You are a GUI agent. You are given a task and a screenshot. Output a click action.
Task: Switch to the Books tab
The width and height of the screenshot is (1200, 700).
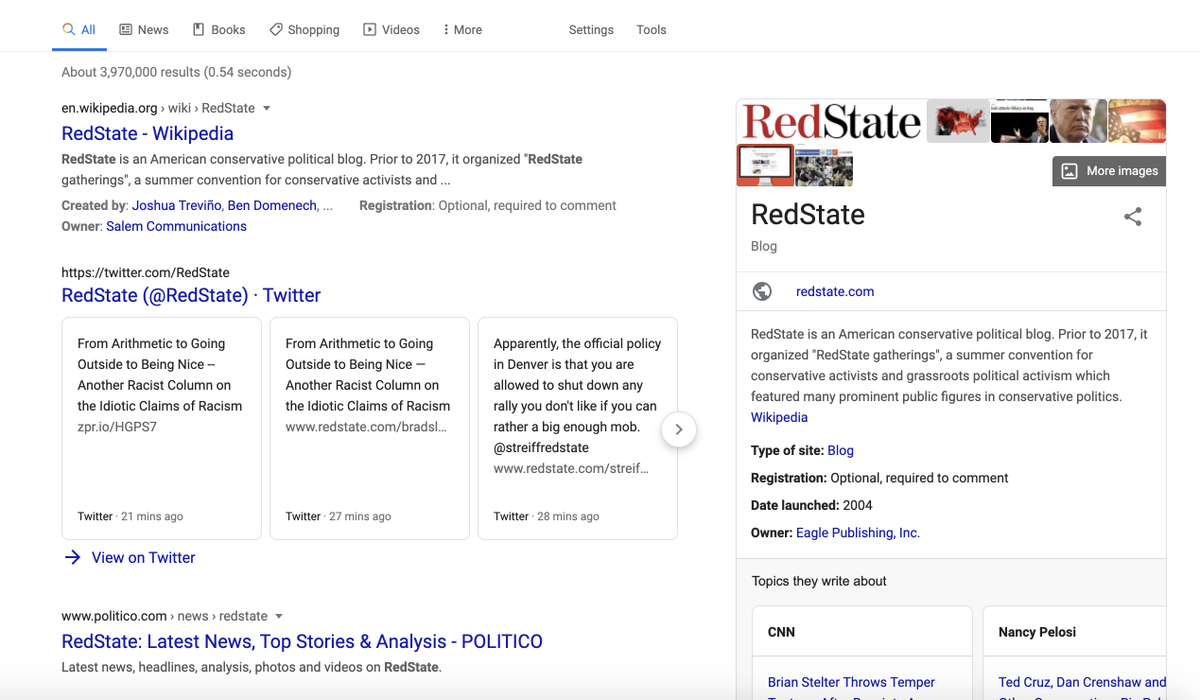coord(219,30)
